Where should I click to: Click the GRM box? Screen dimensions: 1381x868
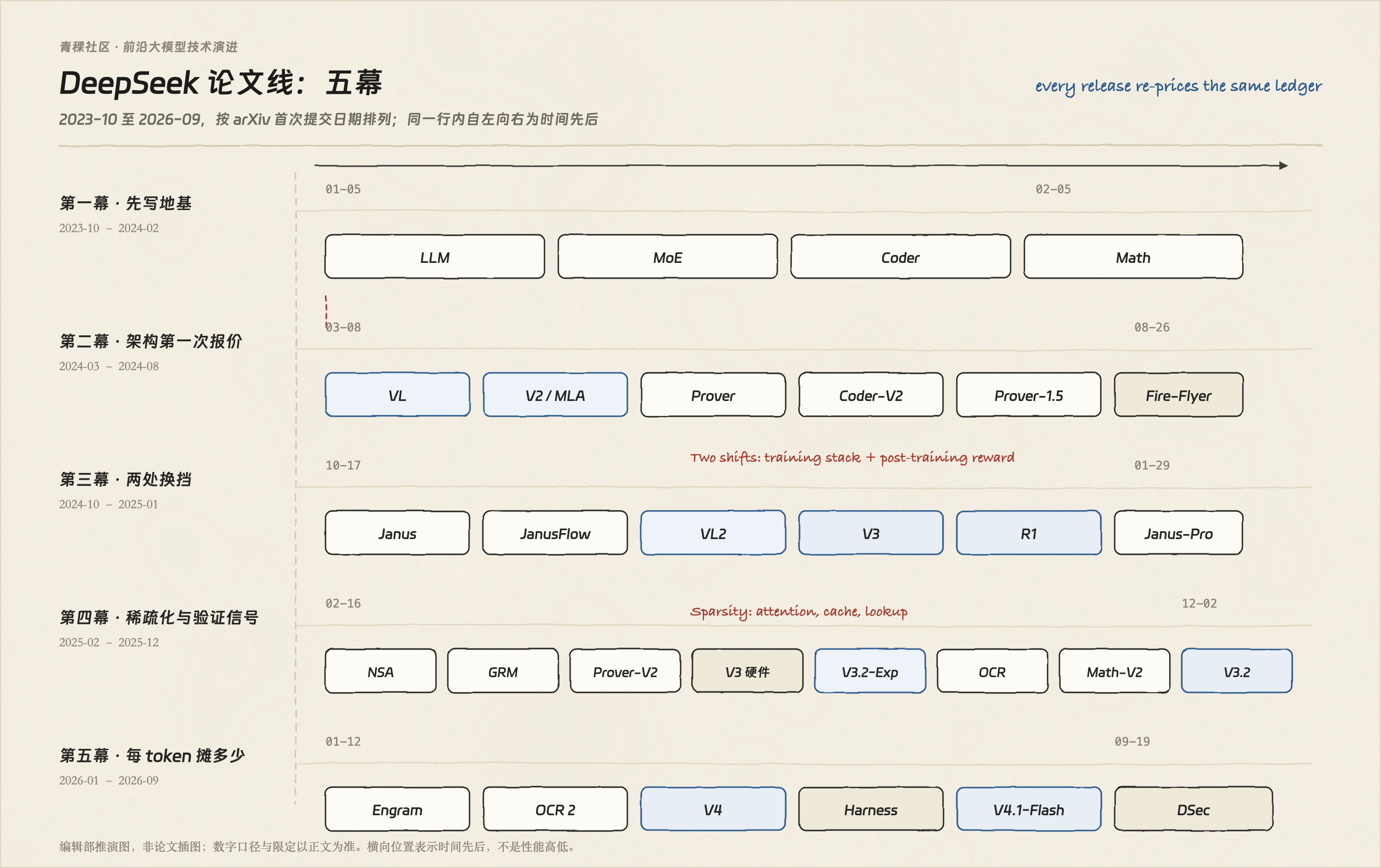coord(503,671)
